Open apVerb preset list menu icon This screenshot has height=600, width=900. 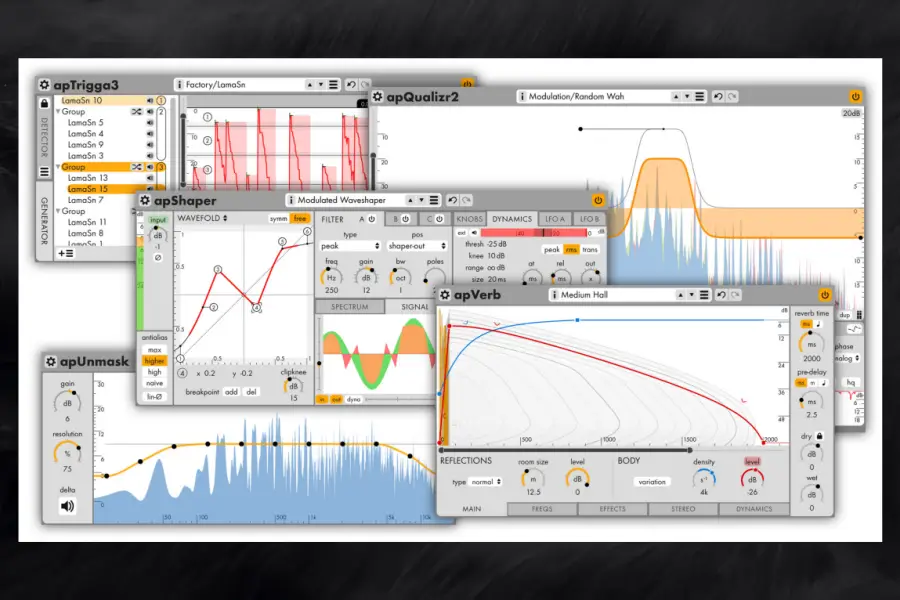(x=704, y=295)
